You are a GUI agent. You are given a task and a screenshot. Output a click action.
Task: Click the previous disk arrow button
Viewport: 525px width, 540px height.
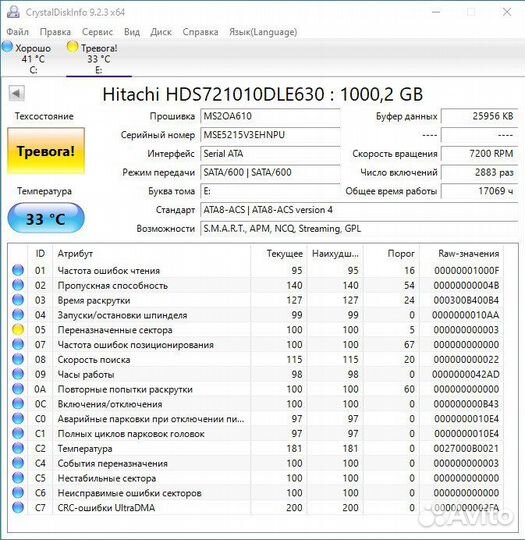[17, 93]
